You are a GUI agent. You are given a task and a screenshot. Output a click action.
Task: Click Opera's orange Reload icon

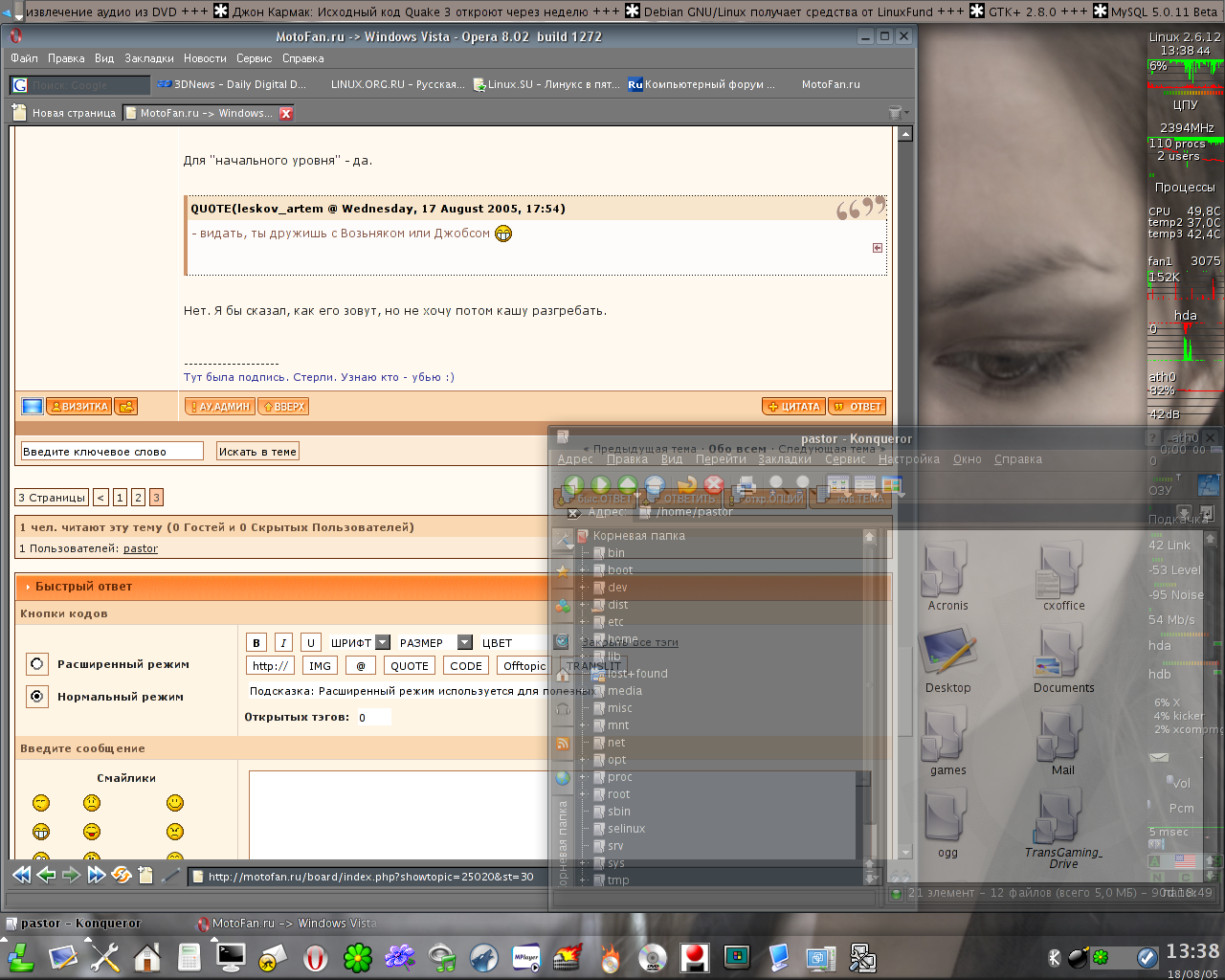pyautogui.click(x=121, y=875)
